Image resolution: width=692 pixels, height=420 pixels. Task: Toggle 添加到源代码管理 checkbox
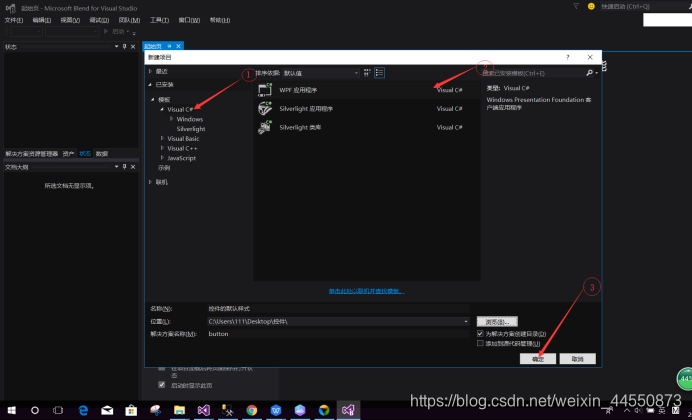pyautogui.click(x=480, y=343)
